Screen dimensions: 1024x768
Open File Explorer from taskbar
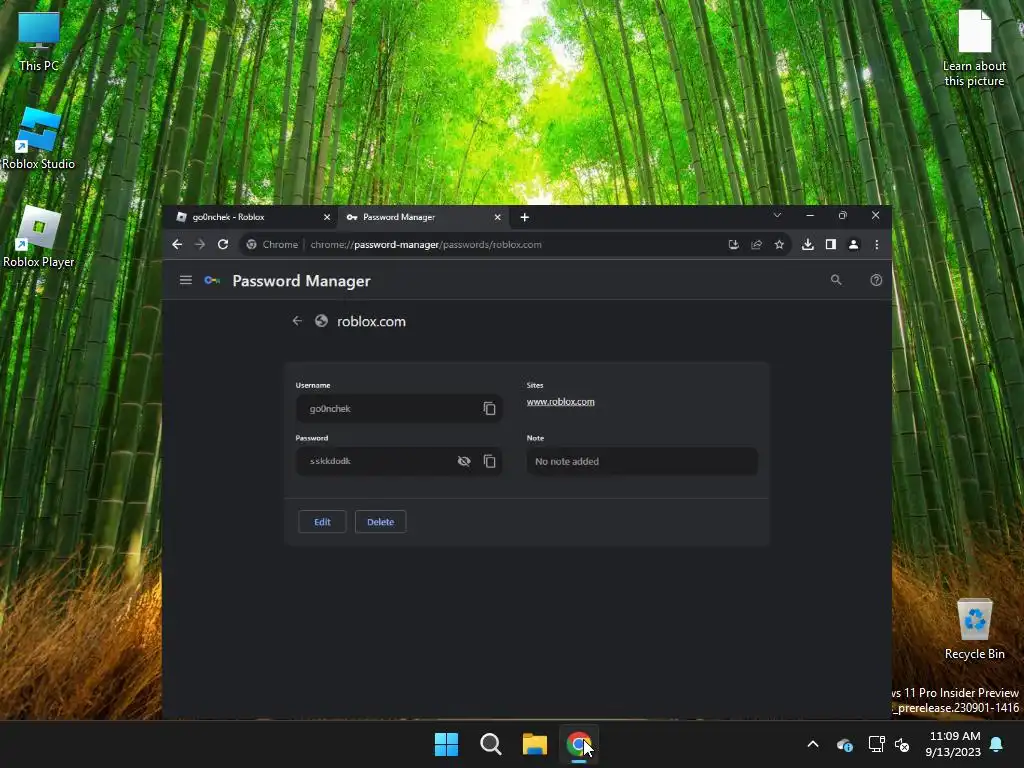[x=534, y=744]
